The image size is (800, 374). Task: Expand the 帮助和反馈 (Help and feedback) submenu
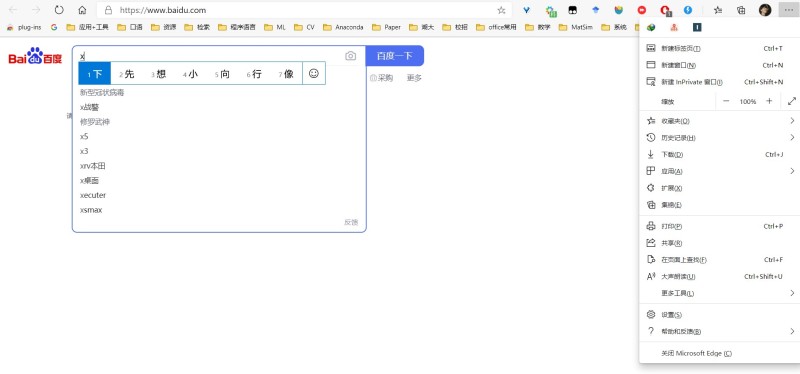click(719, 331)
